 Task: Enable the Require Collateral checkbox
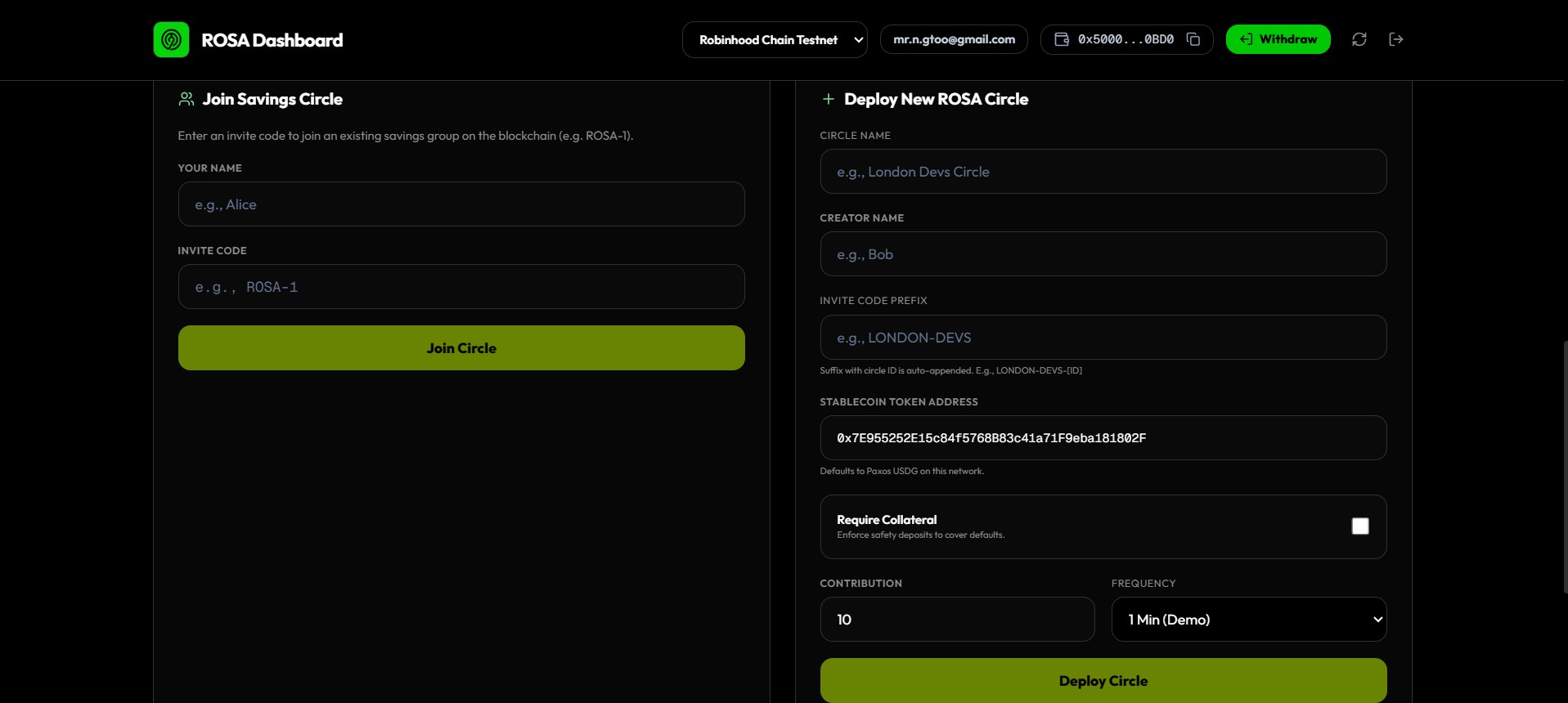click(1360, 526)
